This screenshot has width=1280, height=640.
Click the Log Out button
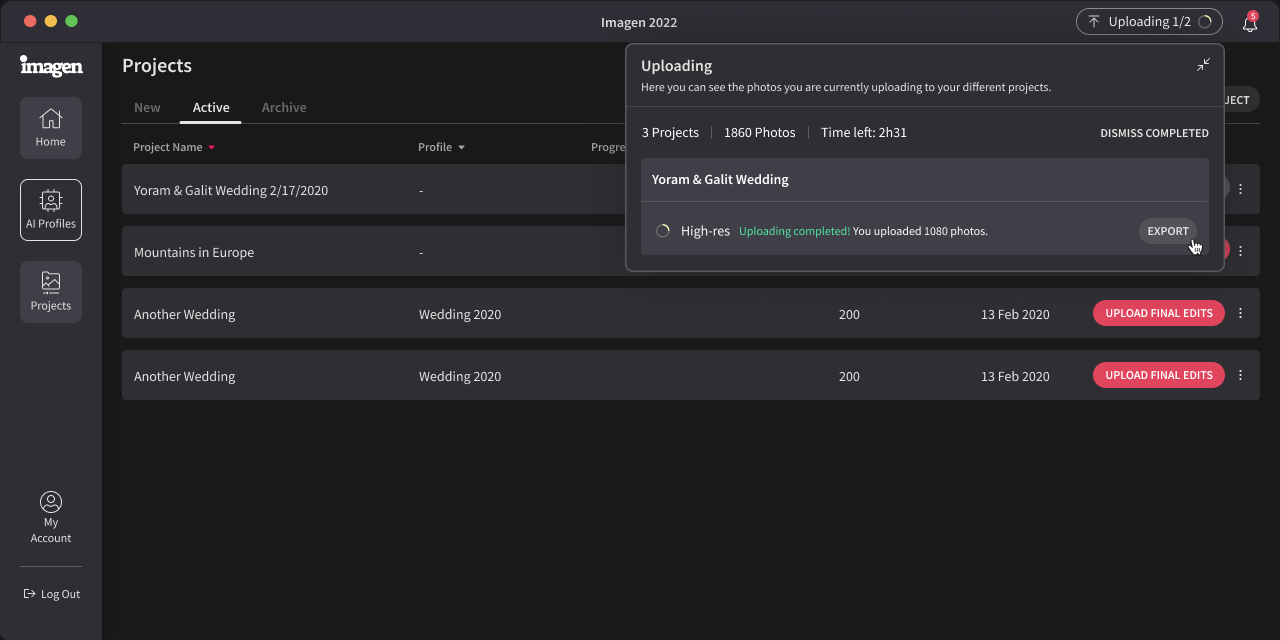(x=51, y=594)
